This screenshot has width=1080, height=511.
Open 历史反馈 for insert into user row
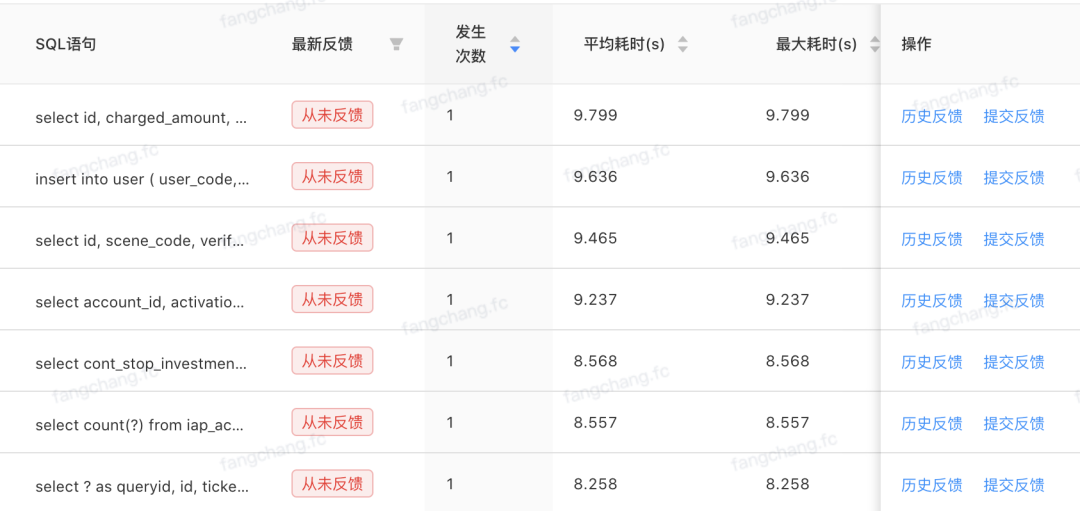click(931, 178)
